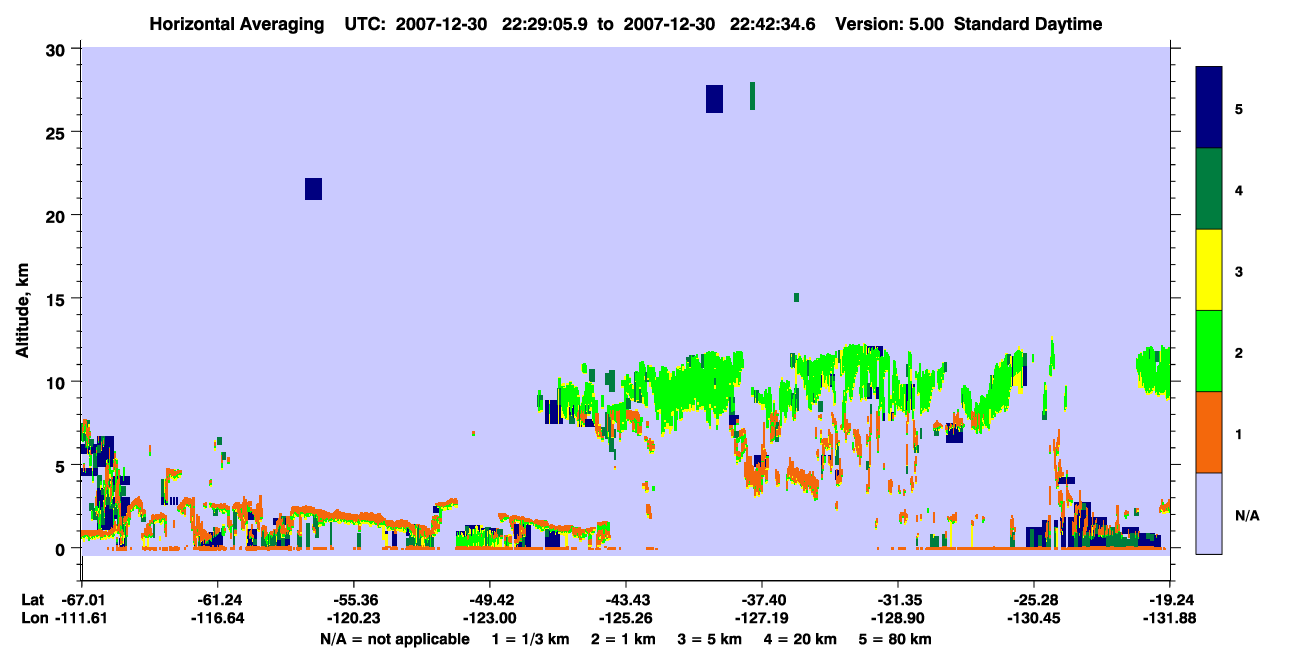1300x667 pixels.
Task: Click the yellow color bar segment labeled 3
Action: tap(1209, 270)
